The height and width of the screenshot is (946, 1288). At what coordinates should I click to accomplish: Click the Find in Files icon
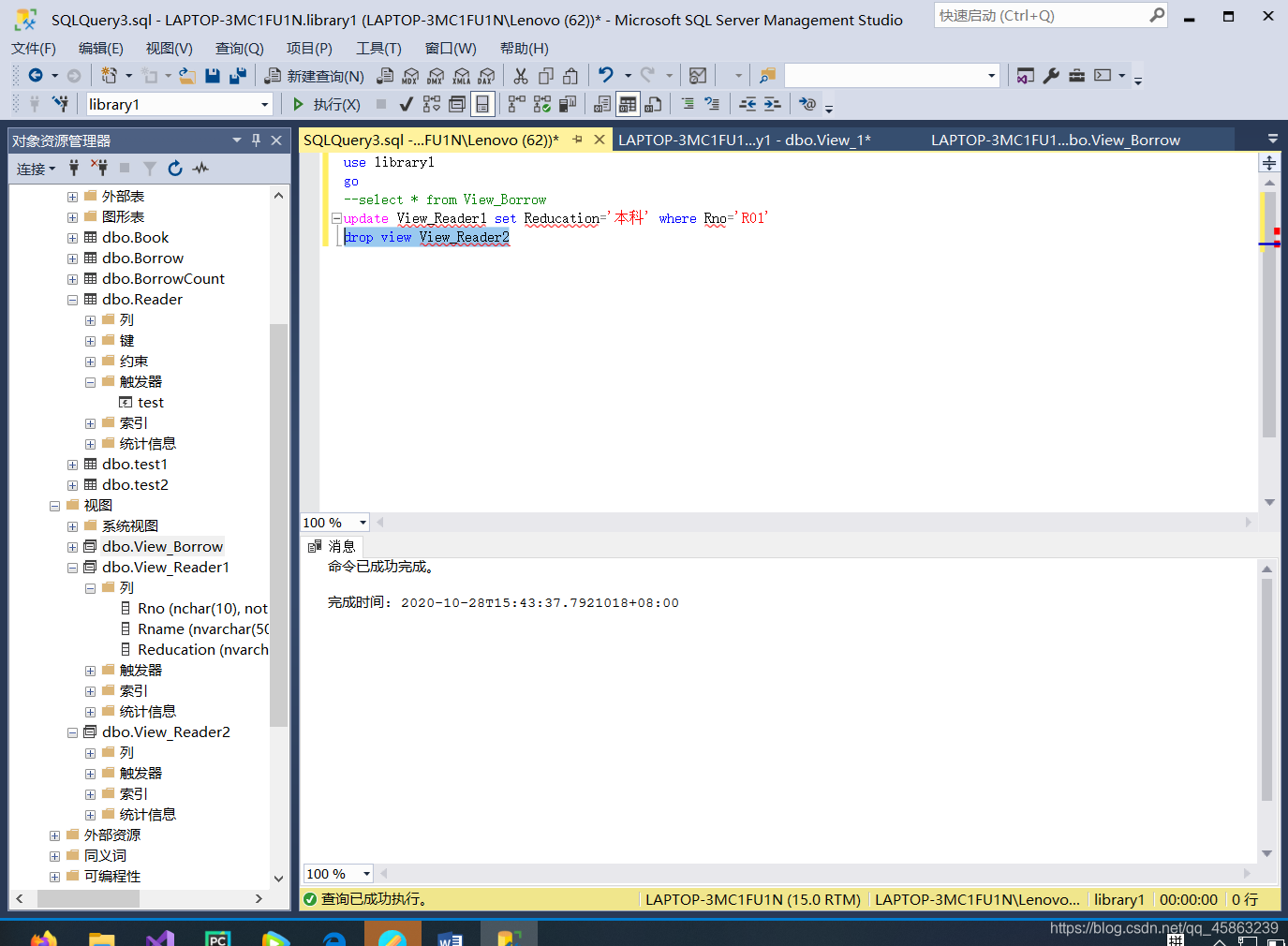tap(767, 76)
